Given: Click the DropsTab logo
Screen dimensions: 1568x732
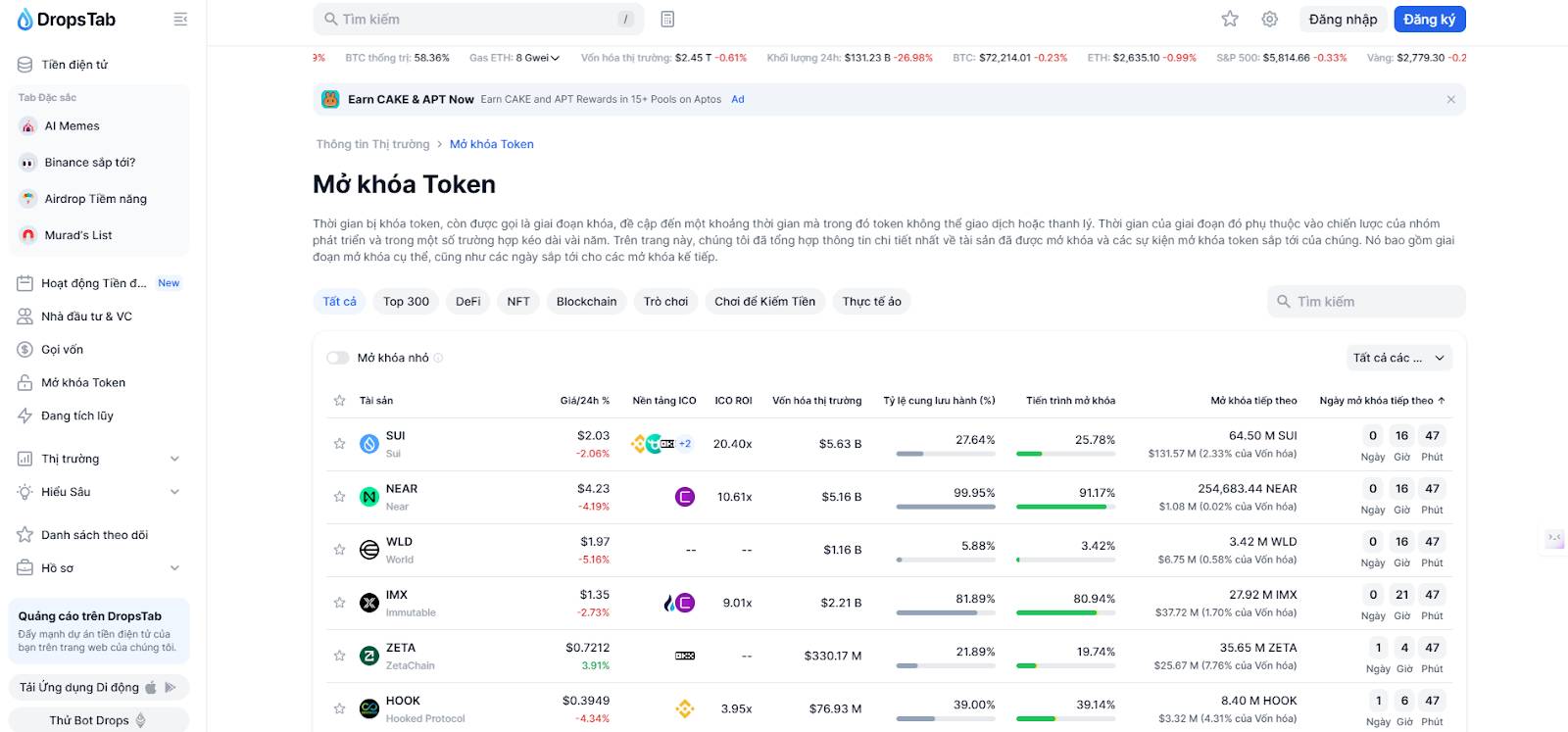Looking at the screenshot, I should point(67,20).
